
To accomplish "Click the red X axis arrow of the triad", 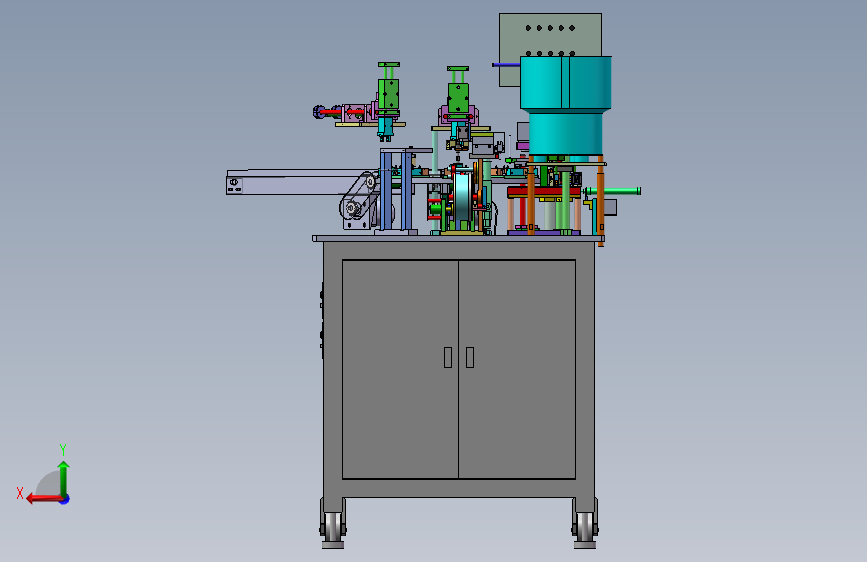I will pyautogui.click(x=43, y=499).
